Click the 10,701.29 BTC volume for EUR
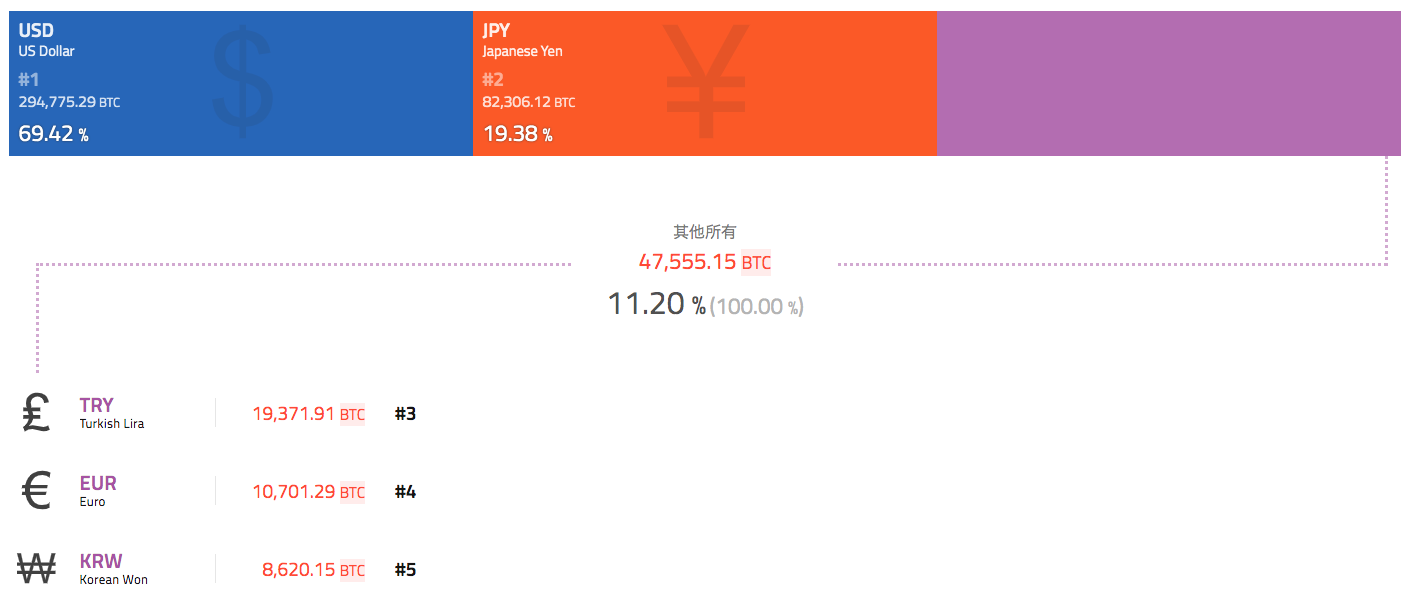The image size is (1411, 598). coord(309,491)
